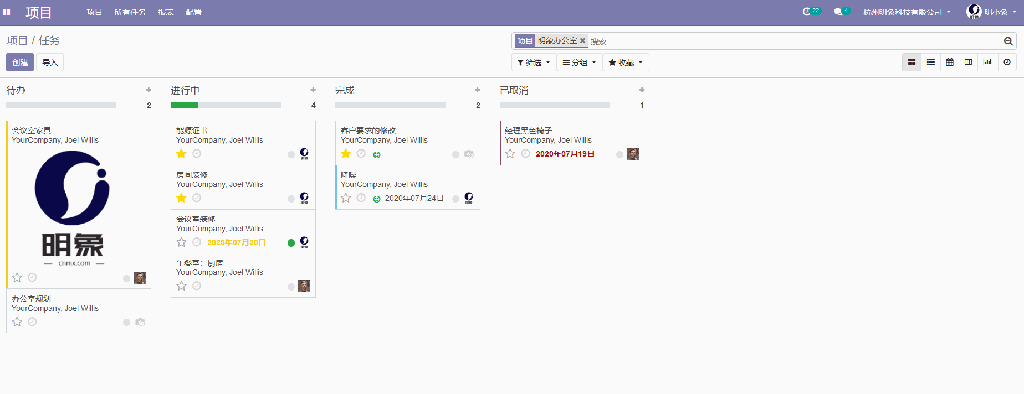Viewport: 1024px width, 394px height.
Task: Schedule activity clock on 办公室规划 card
Action: pyautogui.click(x=32, y=321)
